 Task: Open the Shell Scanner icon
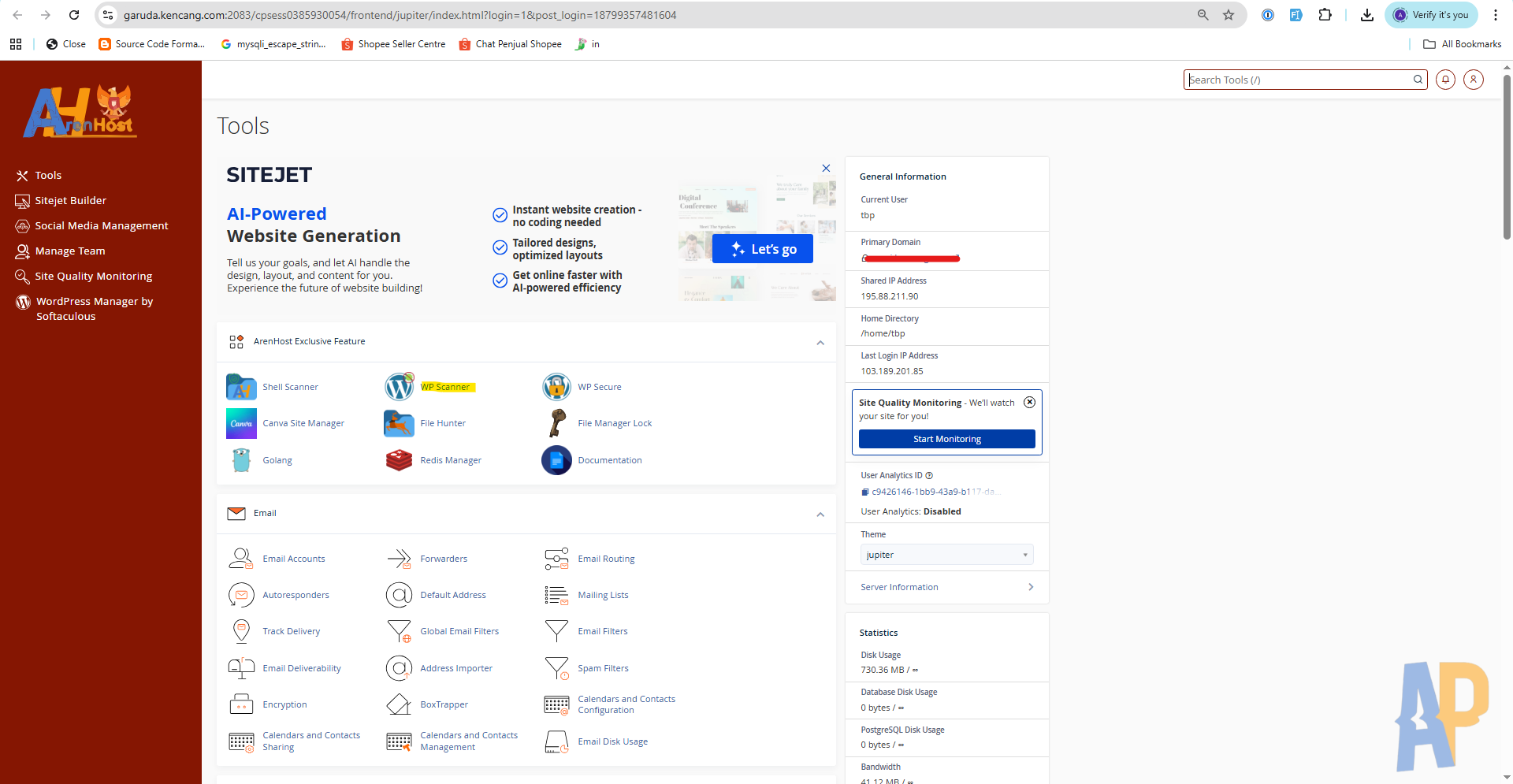click(x=241, y=387)
